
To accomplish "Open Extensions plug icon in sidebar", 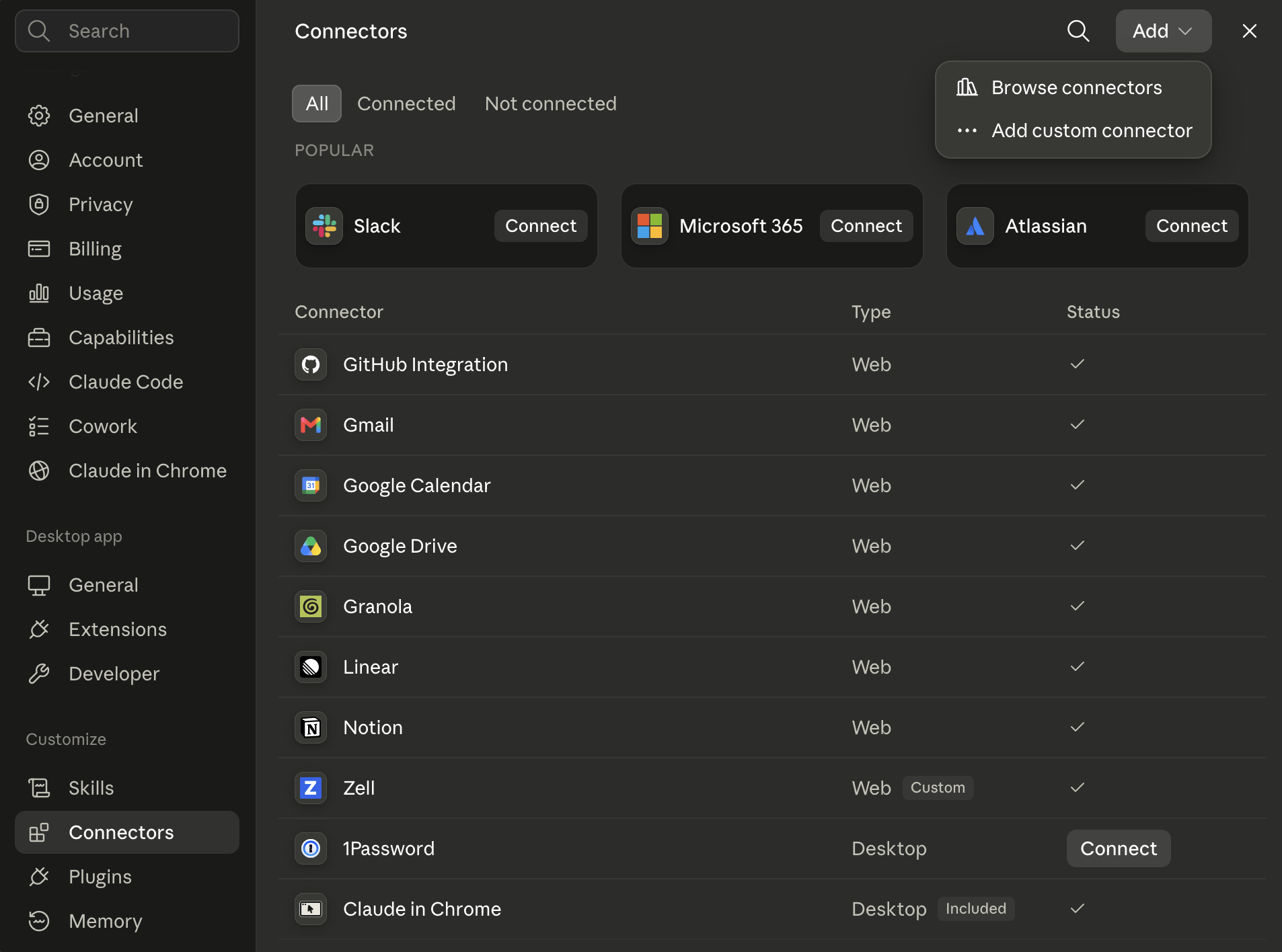I will pyautogui.click(x=39, y=629).
